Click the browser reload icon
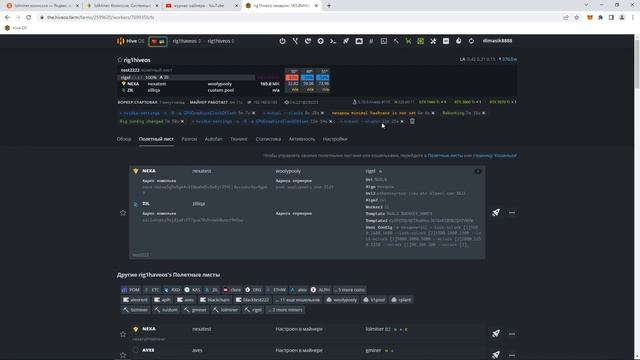The width and height of the screenshot is (640, 360). coord(29,18)
